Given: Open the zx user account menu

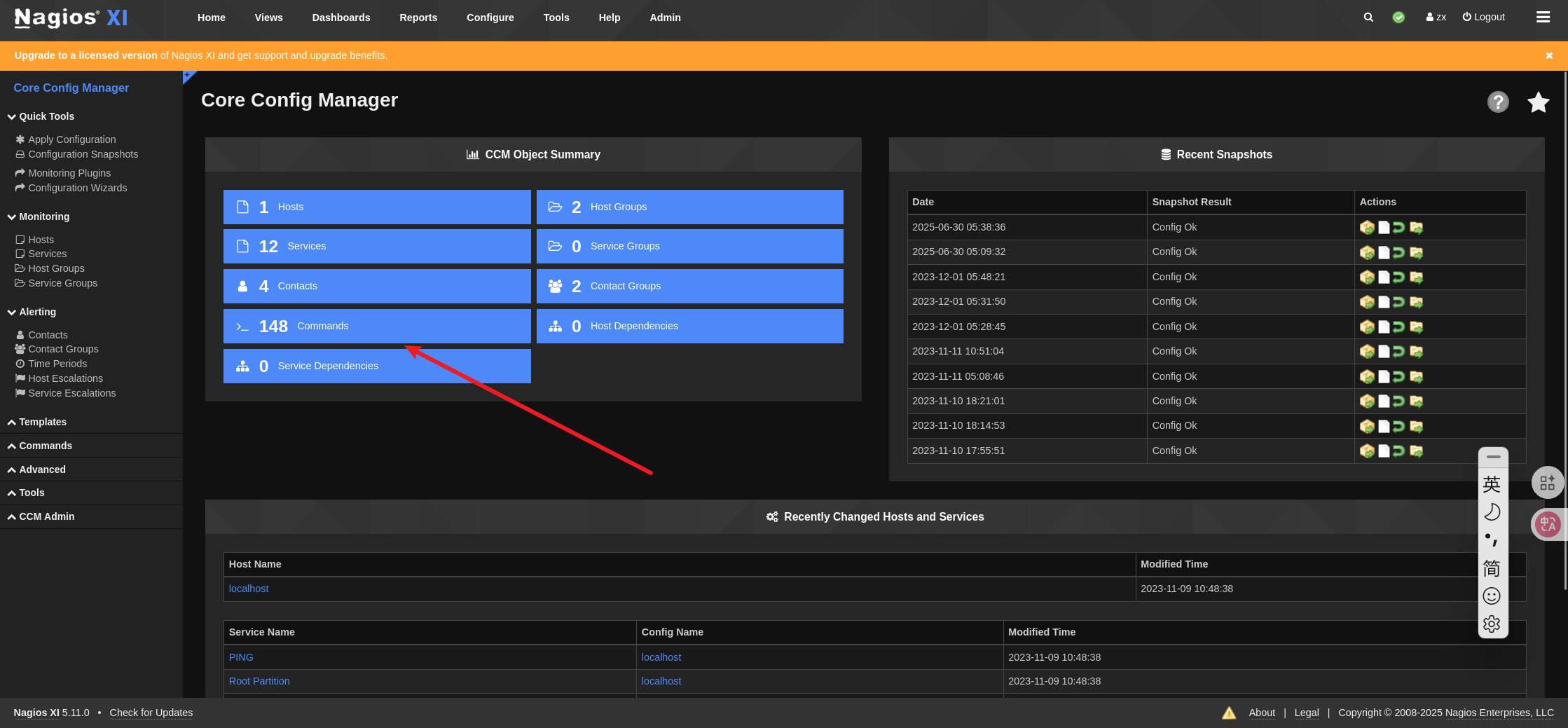Looking at the screenshot, I should click(1436, 18).
